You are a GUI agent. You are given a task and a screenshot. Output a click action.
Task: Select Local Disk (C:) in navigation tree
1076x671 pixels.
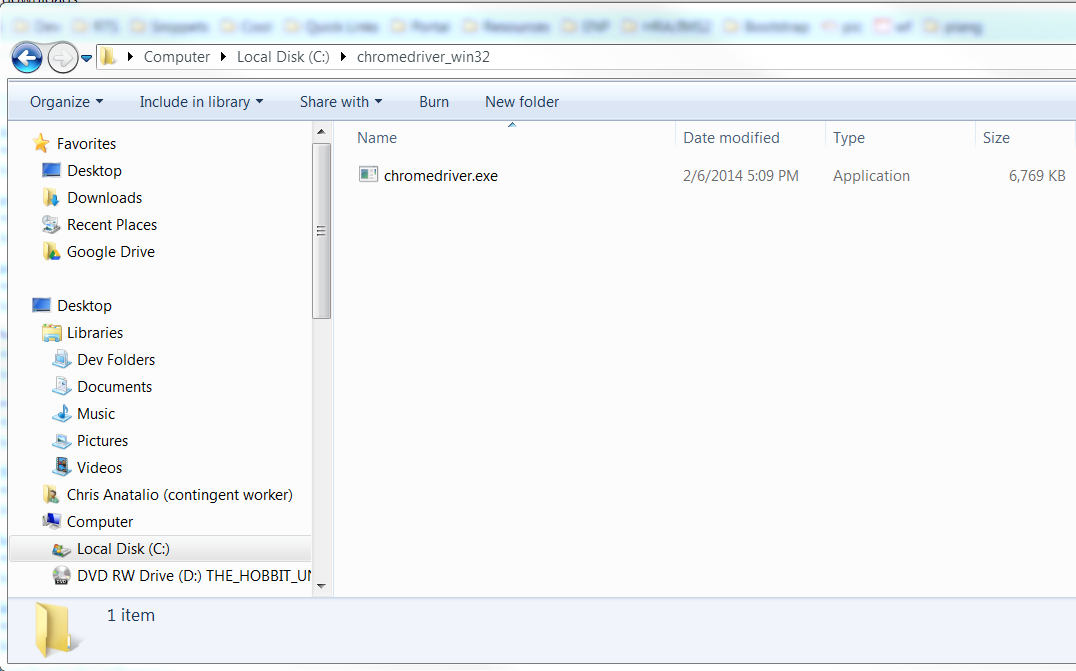coord(124,549)
